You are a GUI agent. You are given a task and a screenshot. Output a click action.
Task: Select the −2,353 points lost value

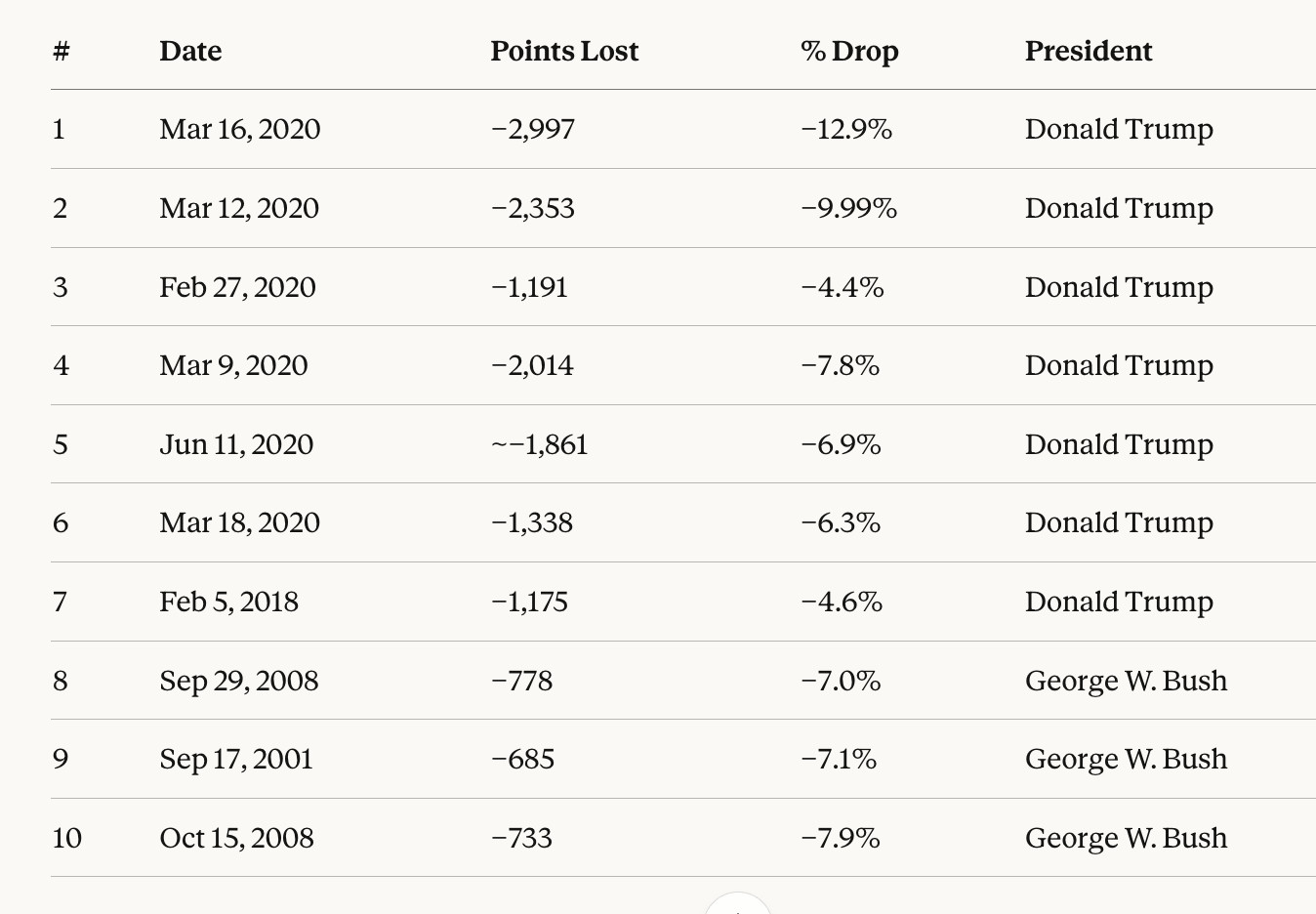533,208
